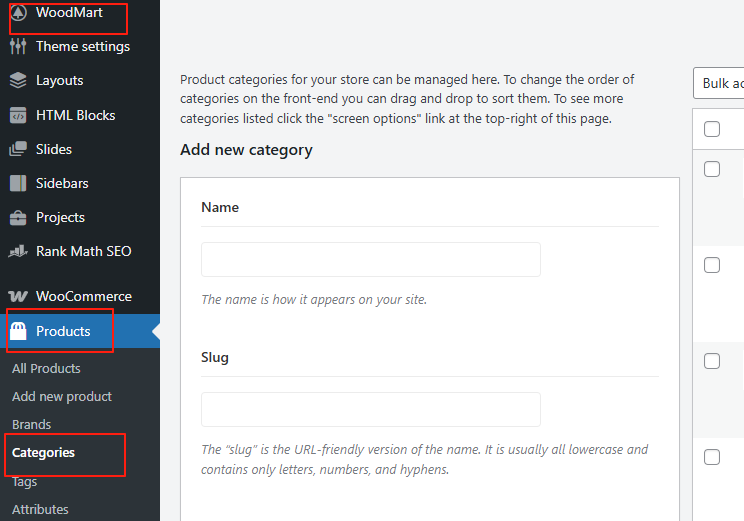Toggle the select-all checkbox in table header
Image resolution: width=744 pixels, height=521 pixels.
[x=712, y=129]
